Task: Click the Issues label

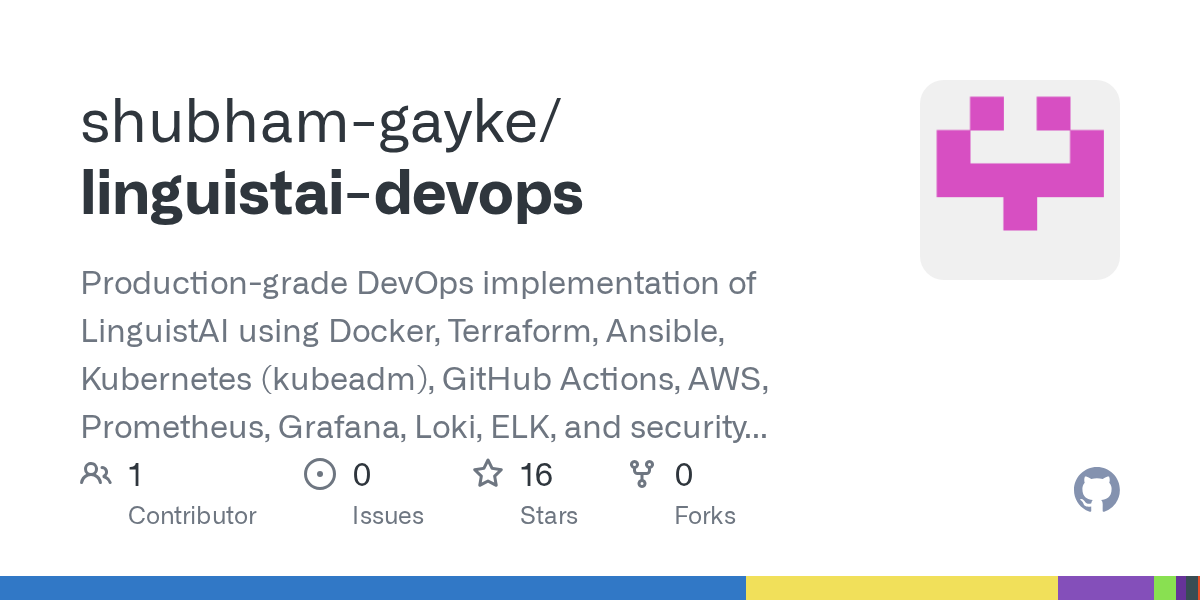Action: (388, 516)
